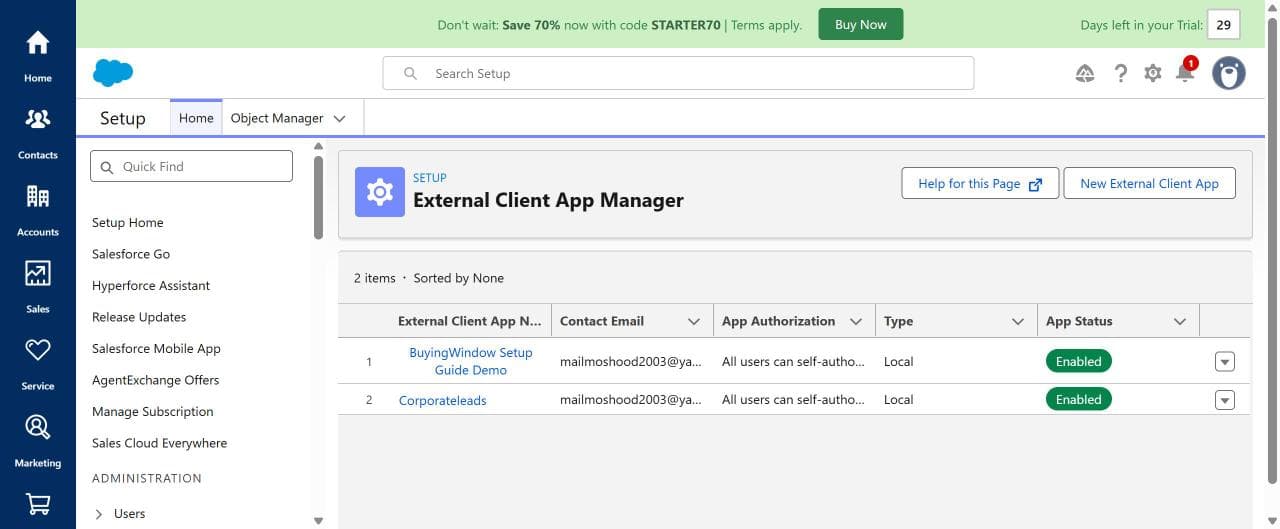This screenshot has width=1280, height=529.
Task: Open Hyperforce Assistant in sidebar
Action: [x=151, y=286]
